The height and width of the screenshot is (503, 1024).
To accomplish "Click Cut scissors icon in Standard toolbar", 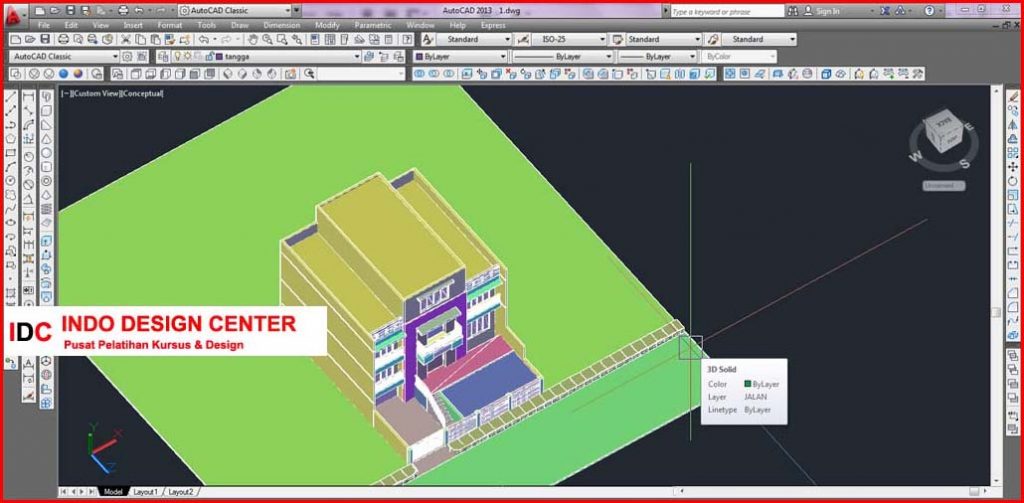I will tap(125, 40).
